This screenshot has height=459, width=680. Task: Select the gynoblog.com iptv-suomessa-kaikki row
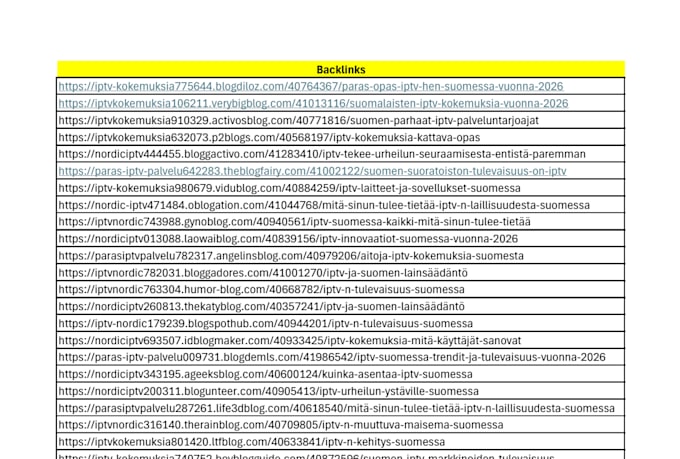pyautogui.click(x=340, y=222)
